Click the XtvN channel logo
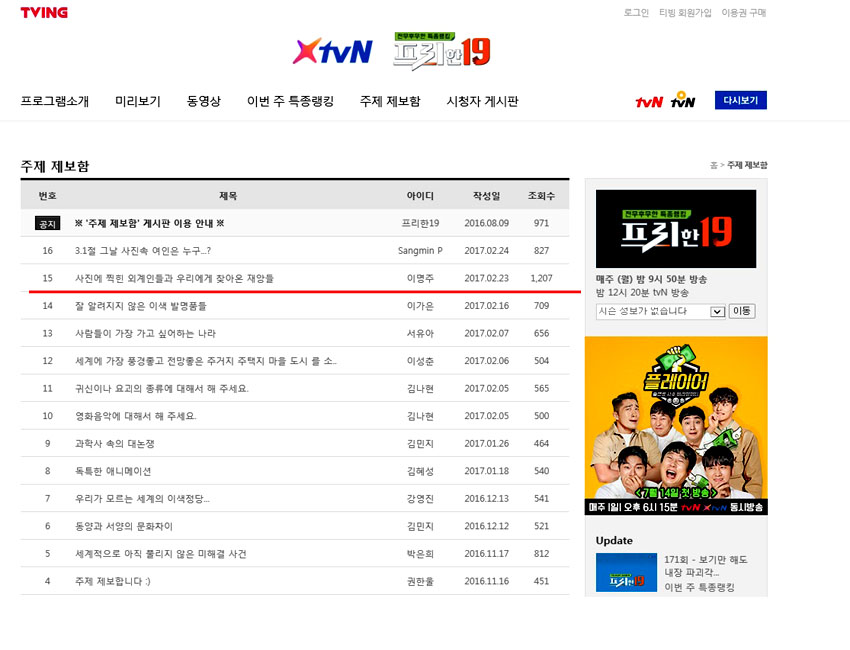850x650 pixels. [332, 51]
